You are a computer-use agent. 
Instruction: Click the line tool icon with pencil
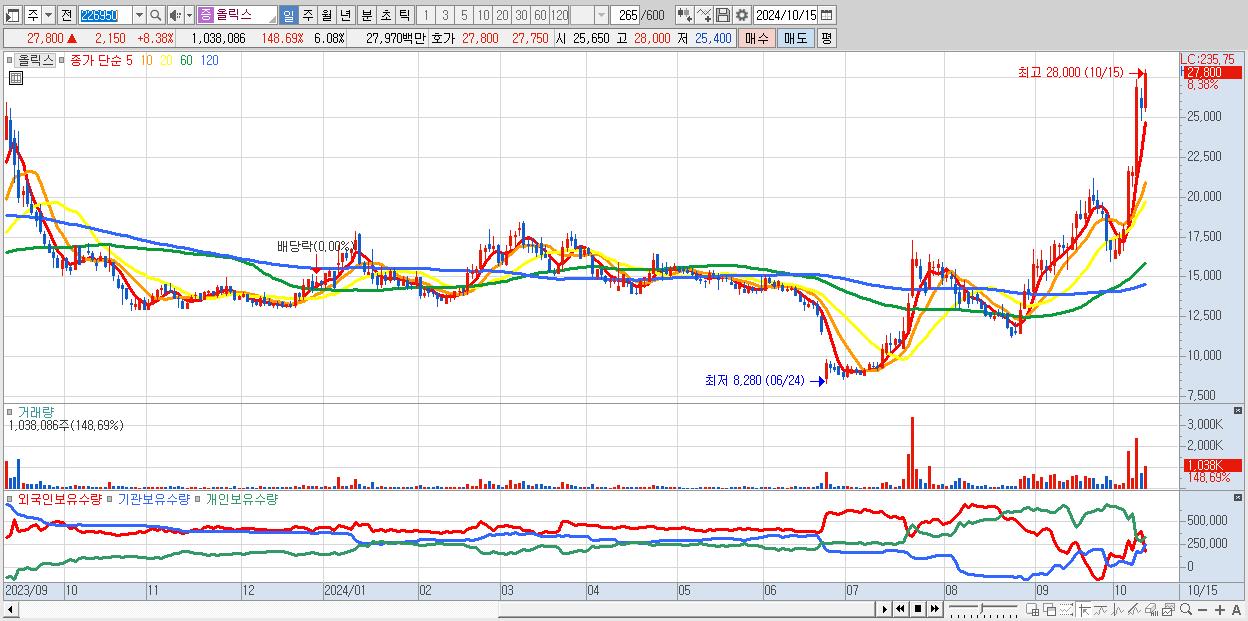point(704,15)
